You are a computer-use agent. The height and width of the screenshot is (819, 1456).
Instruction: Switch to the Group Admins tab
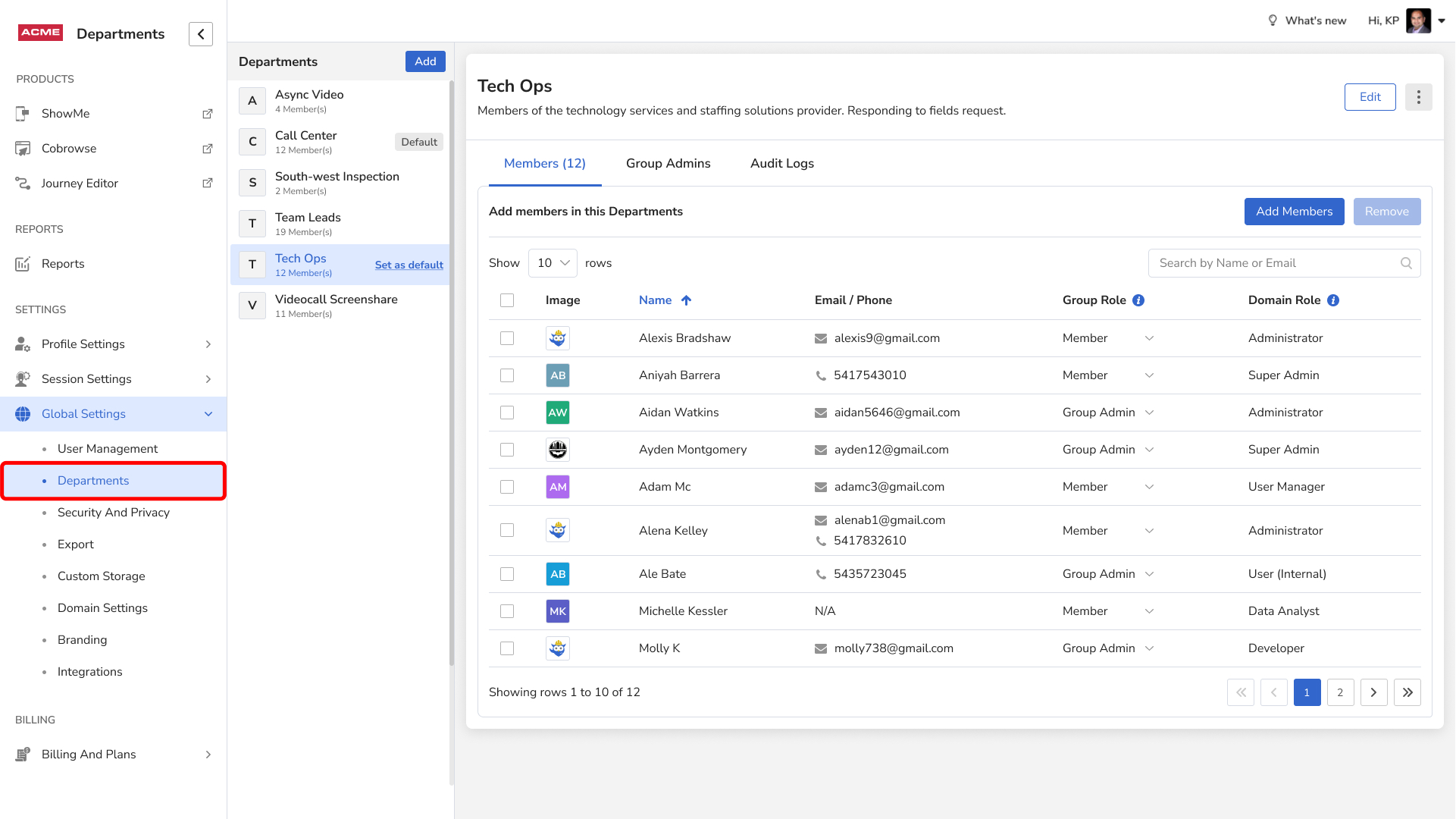pos(668,164)
